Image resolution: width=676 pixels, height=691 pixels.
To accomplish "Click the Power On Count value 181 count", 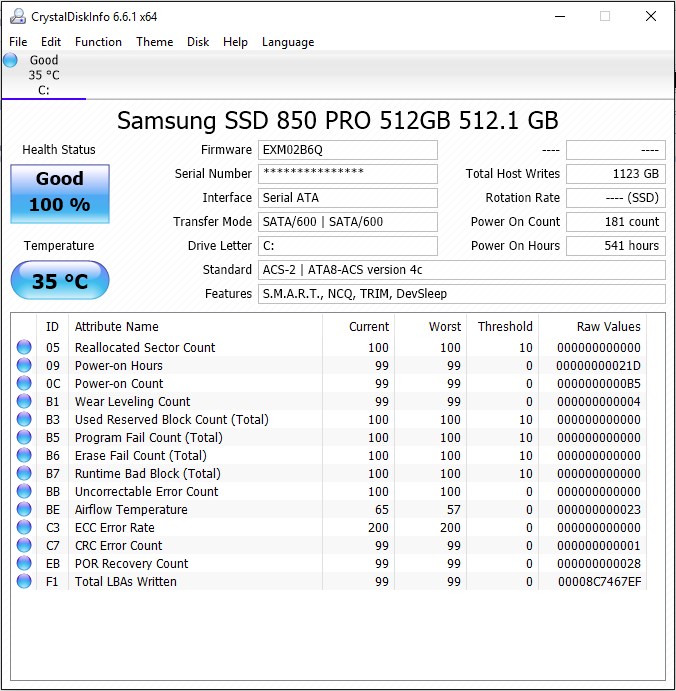I will (x=616, y=222).
